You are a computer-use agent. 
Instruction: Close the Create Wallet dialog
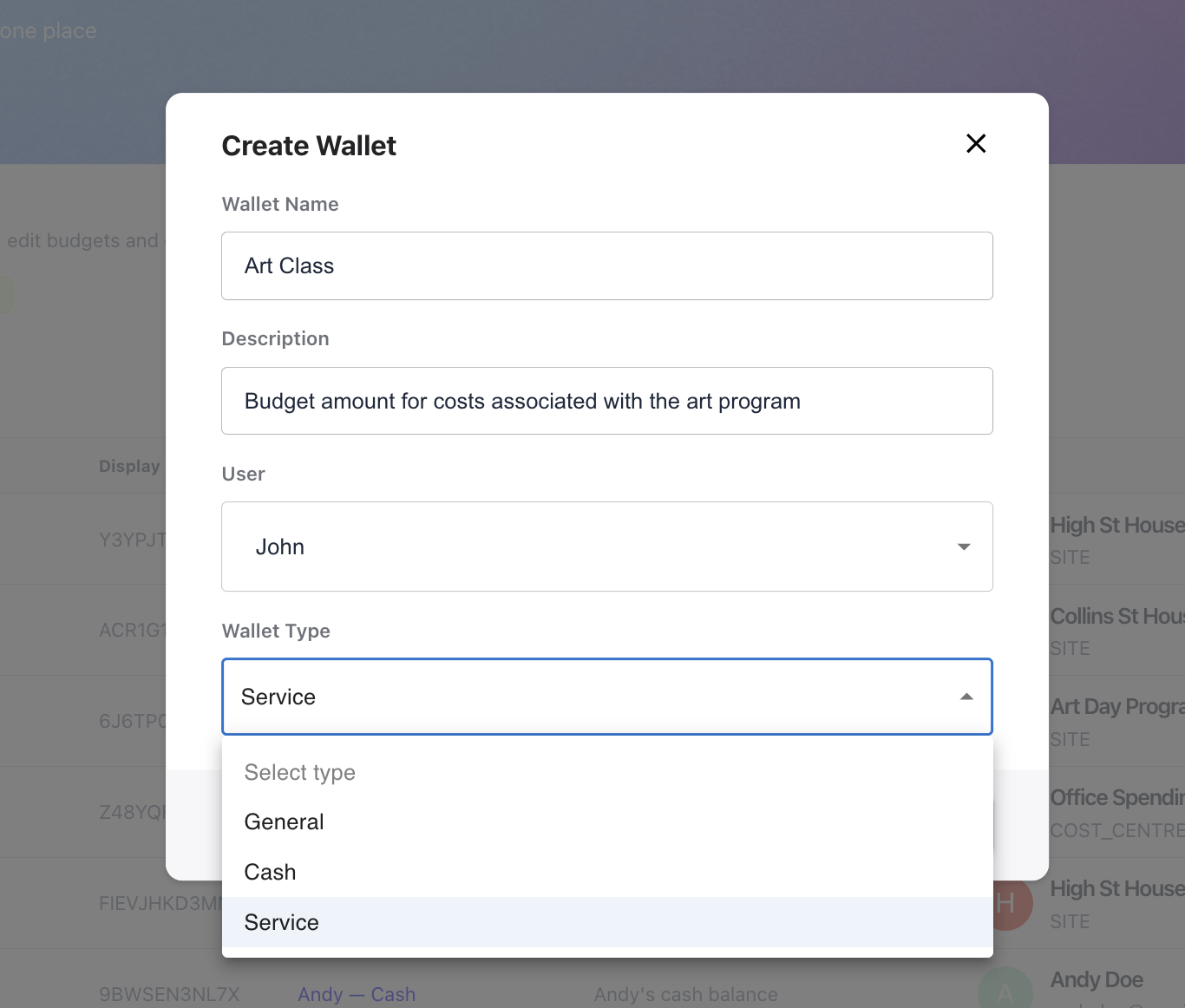click(976, 144)
